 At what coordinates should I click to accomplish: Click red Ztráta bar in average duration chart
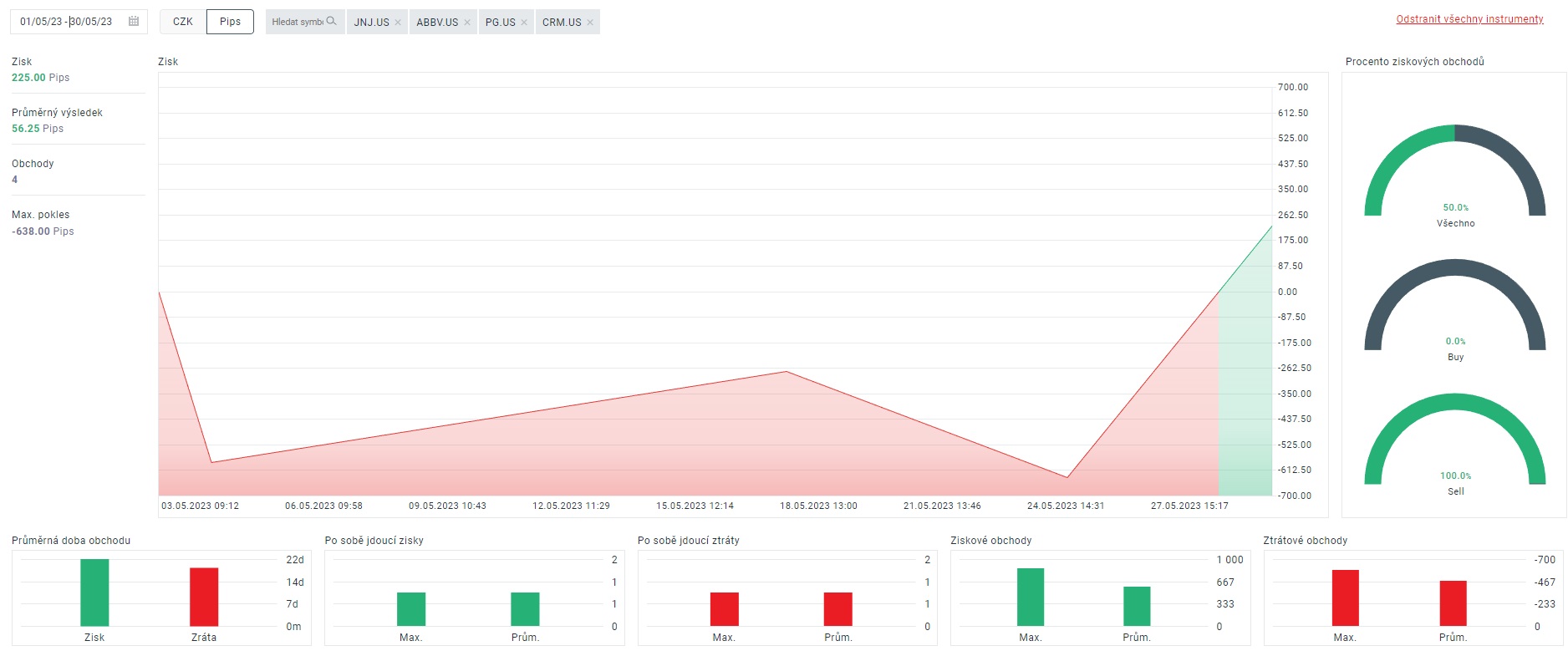tap(204, 597)
